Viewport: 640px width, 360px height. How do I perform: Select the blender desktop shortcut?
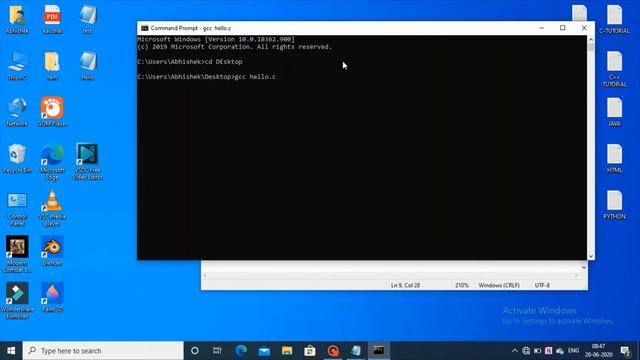click(52, 251)
